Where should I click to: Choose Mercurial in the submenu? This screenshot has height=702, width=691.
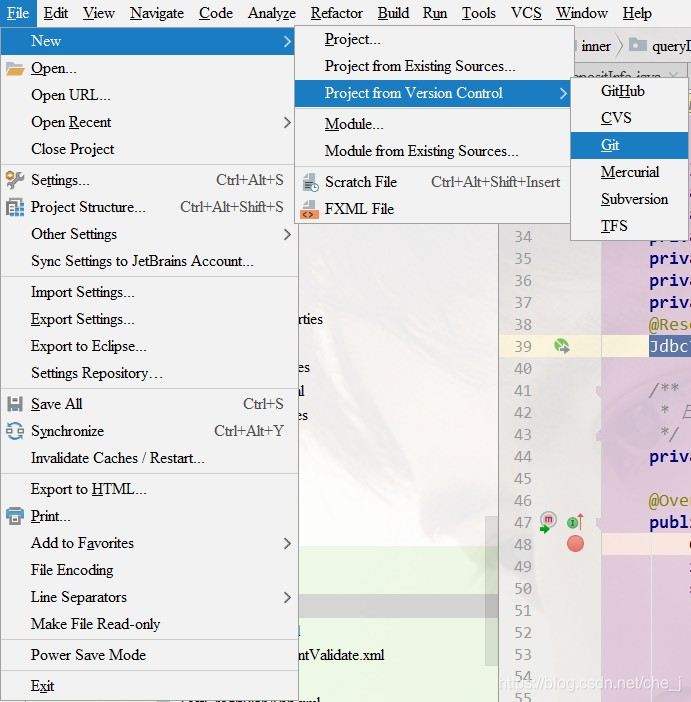coord(629,172)
